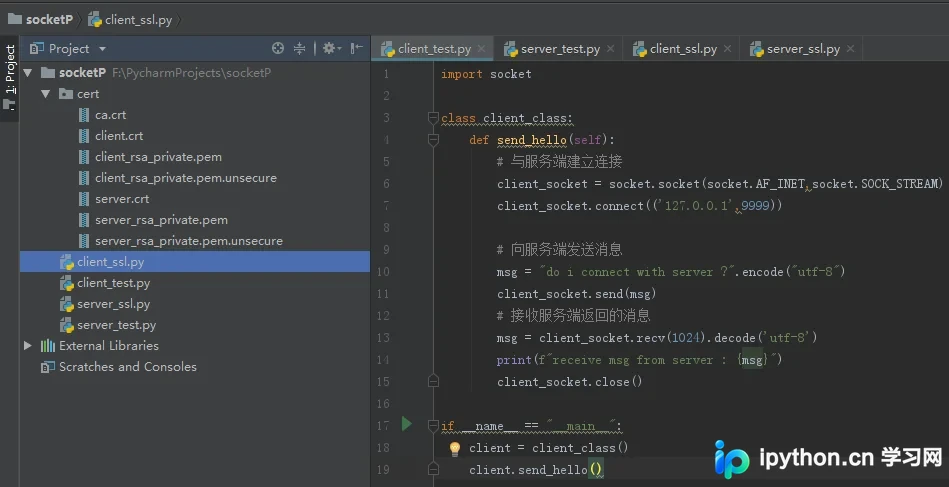Click the send_hello method name

[x=531, y=140]
